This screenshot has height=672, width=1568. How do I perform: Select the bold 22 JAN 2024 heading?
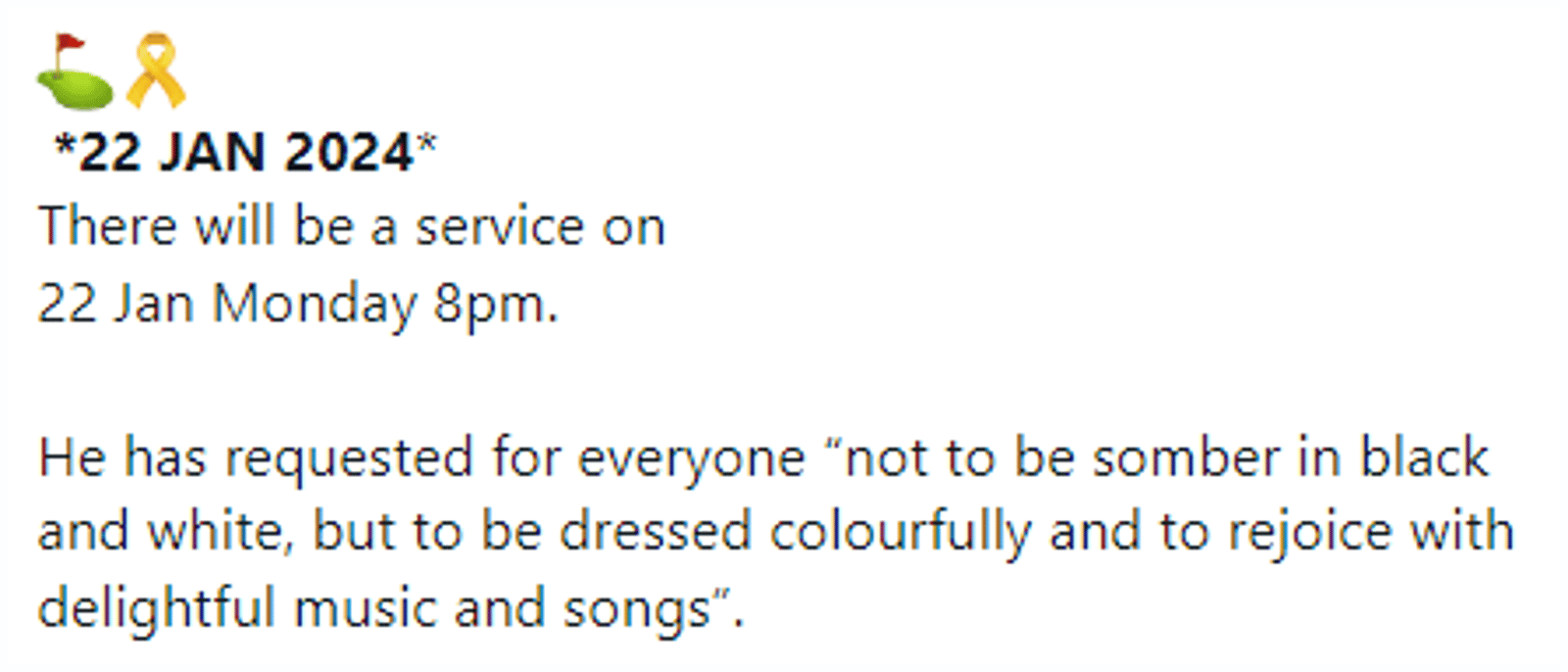pyautogui.click(x=246, y=153)
